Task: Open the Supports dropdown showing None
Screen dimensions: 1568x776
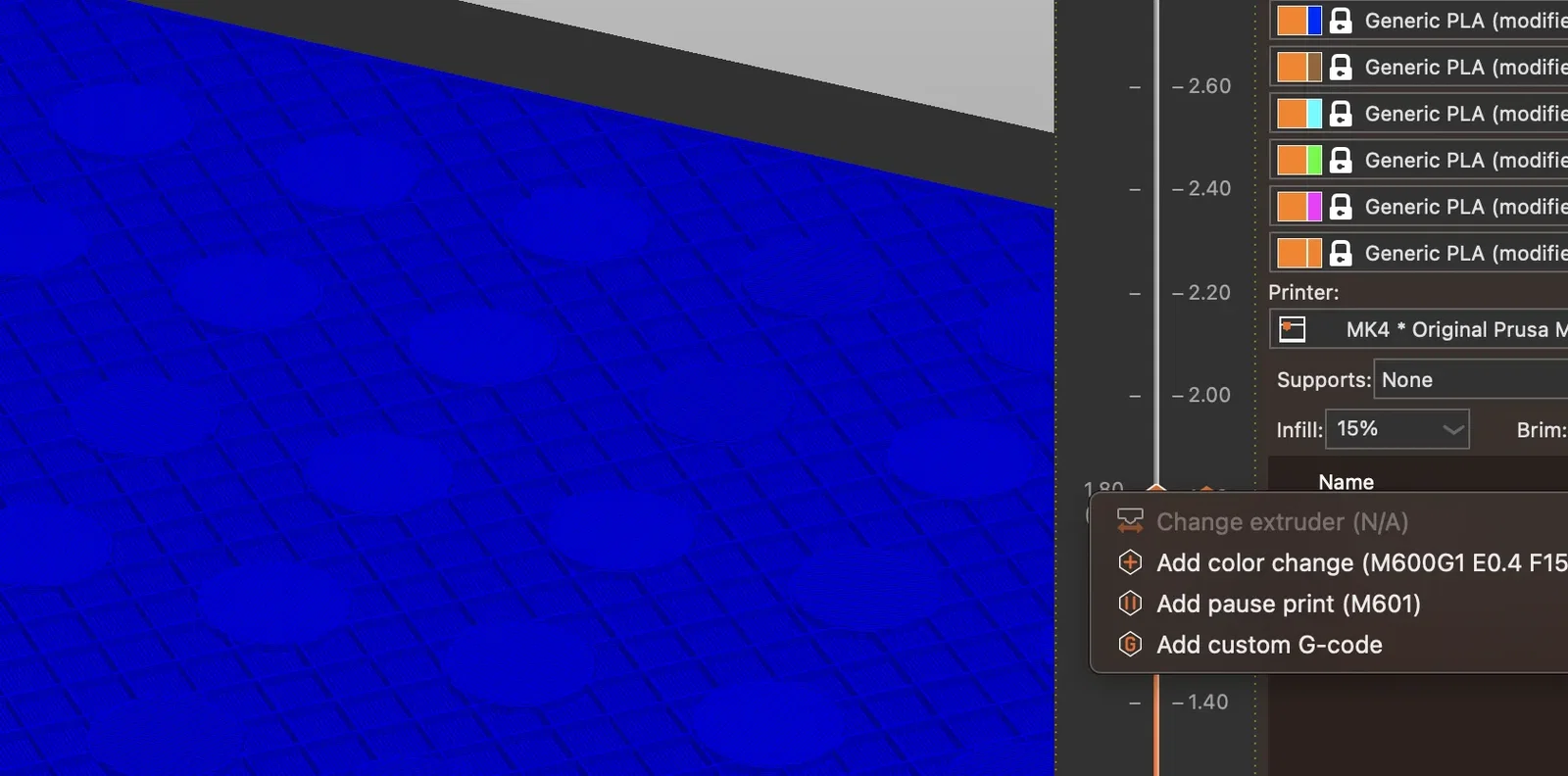Action: click(1471, 379)
